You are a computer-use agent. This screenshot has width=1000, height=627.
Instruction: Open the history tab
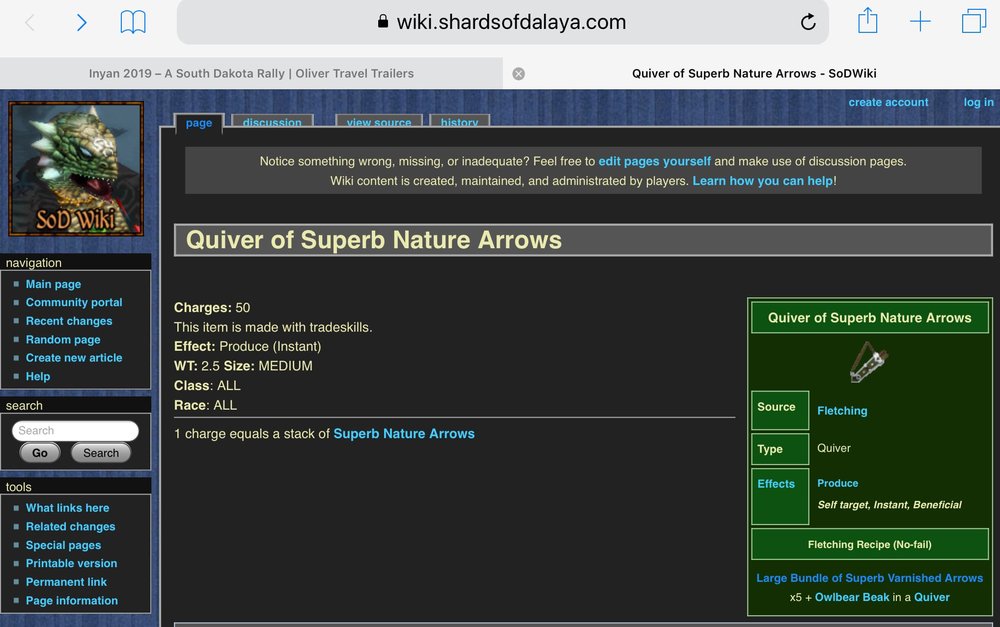pos(460,122)
